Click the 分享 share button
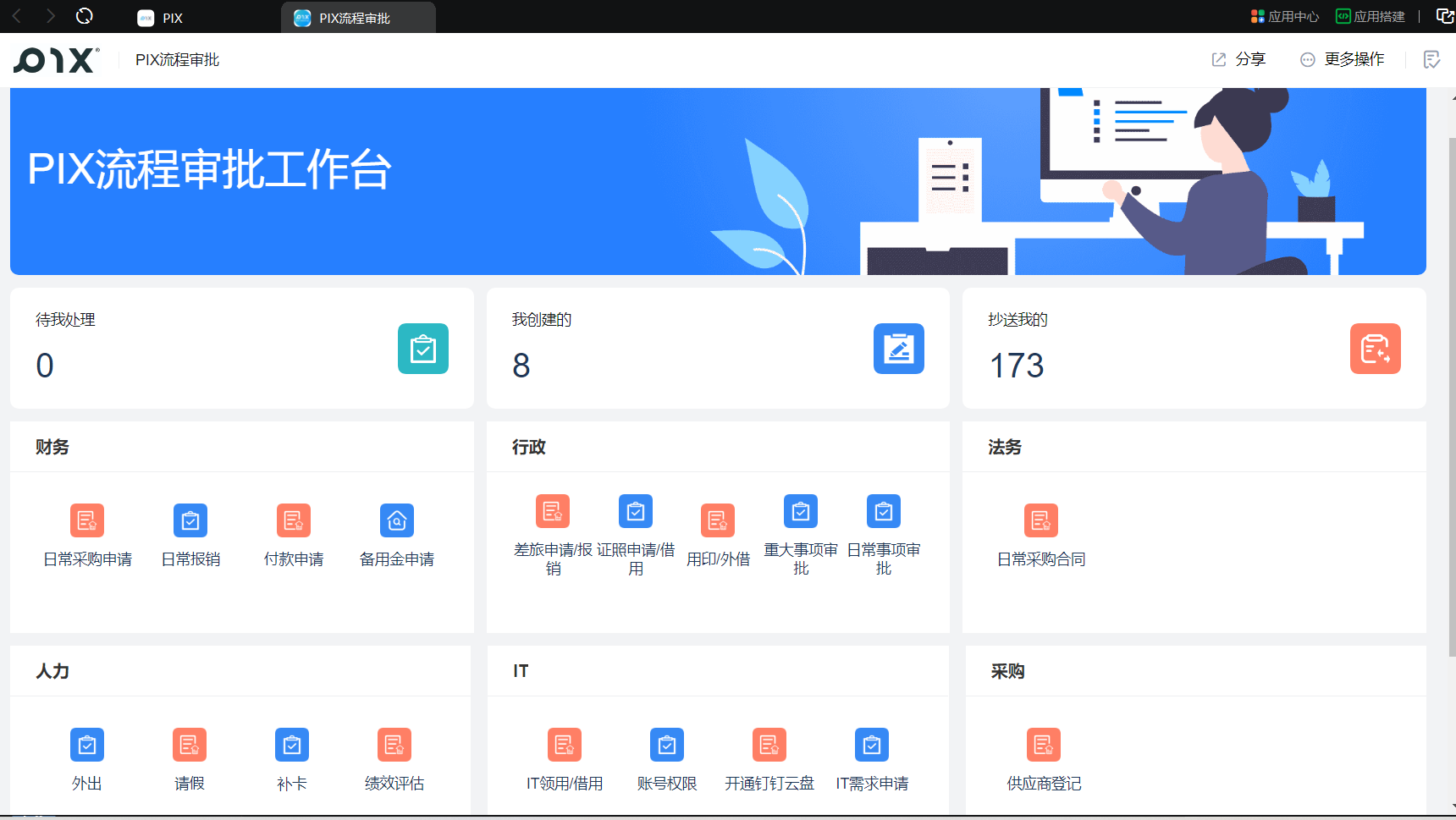The image size is (1456, 820). (1238, 59)
